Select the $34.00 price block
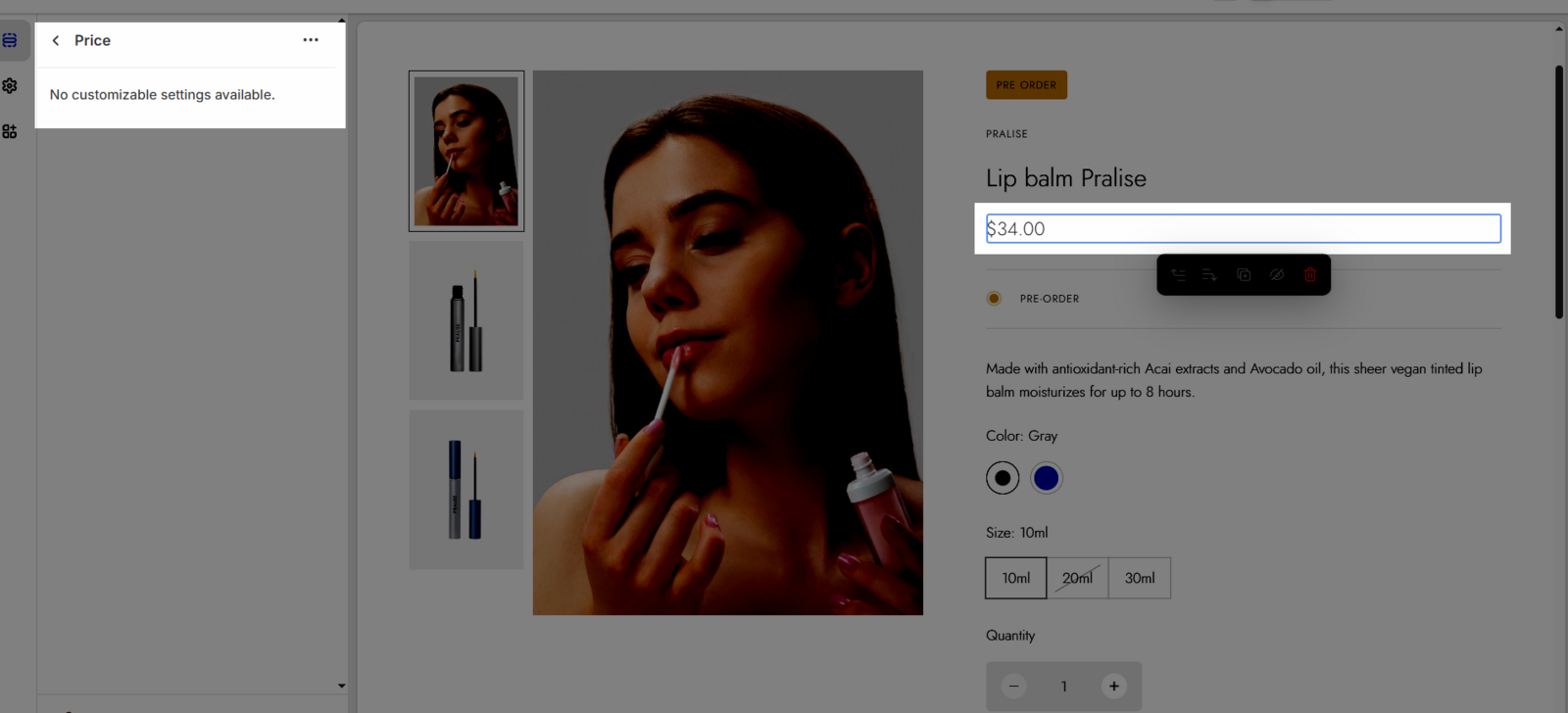The height and width of the screenshot is (713, 1568). 1243,229
